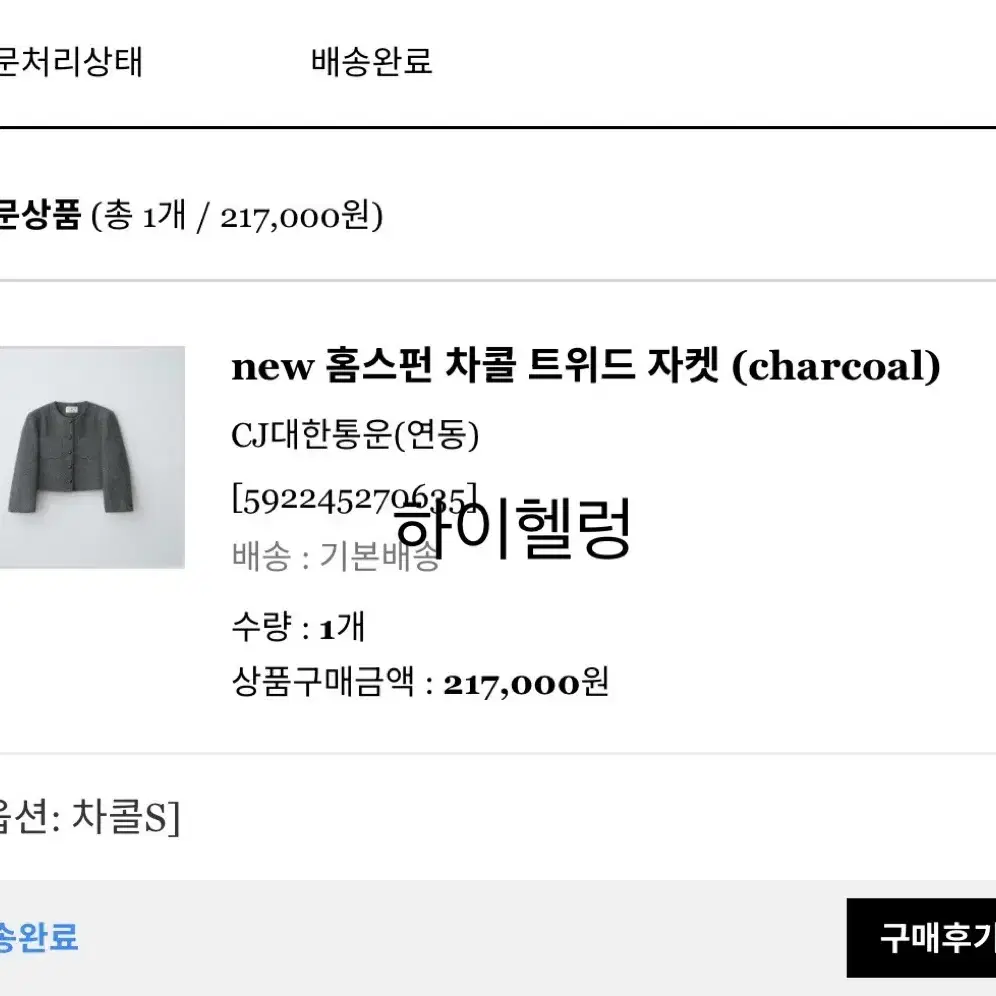Viewport: 996px width, 996px height.
Task: Click tracking number 592245270635
Action: click(354, 500)
